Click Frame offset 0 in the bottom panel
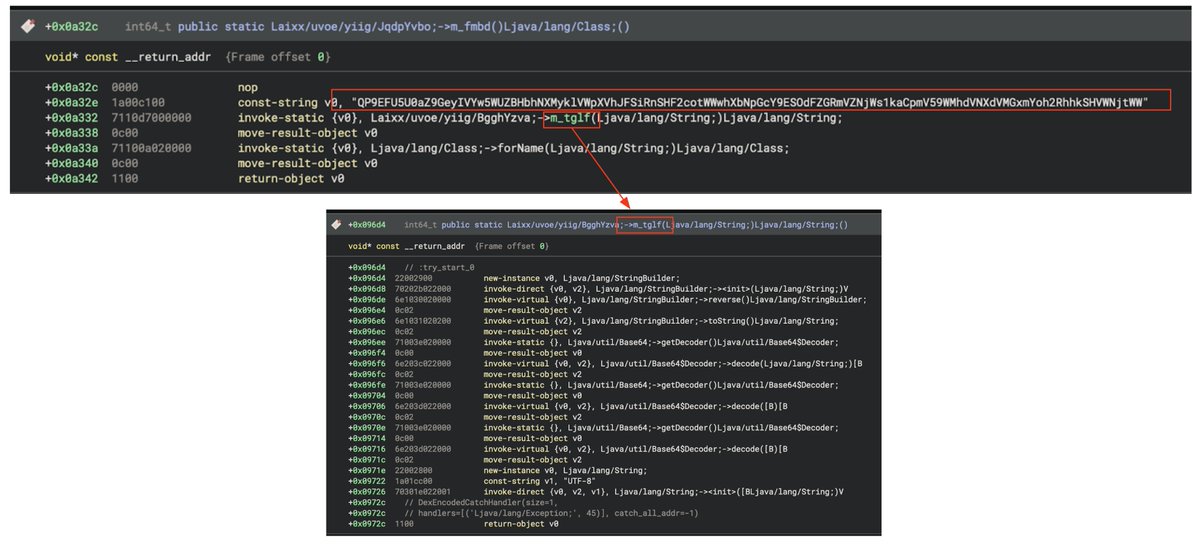 pyautogui.click(x=511, y=245)
